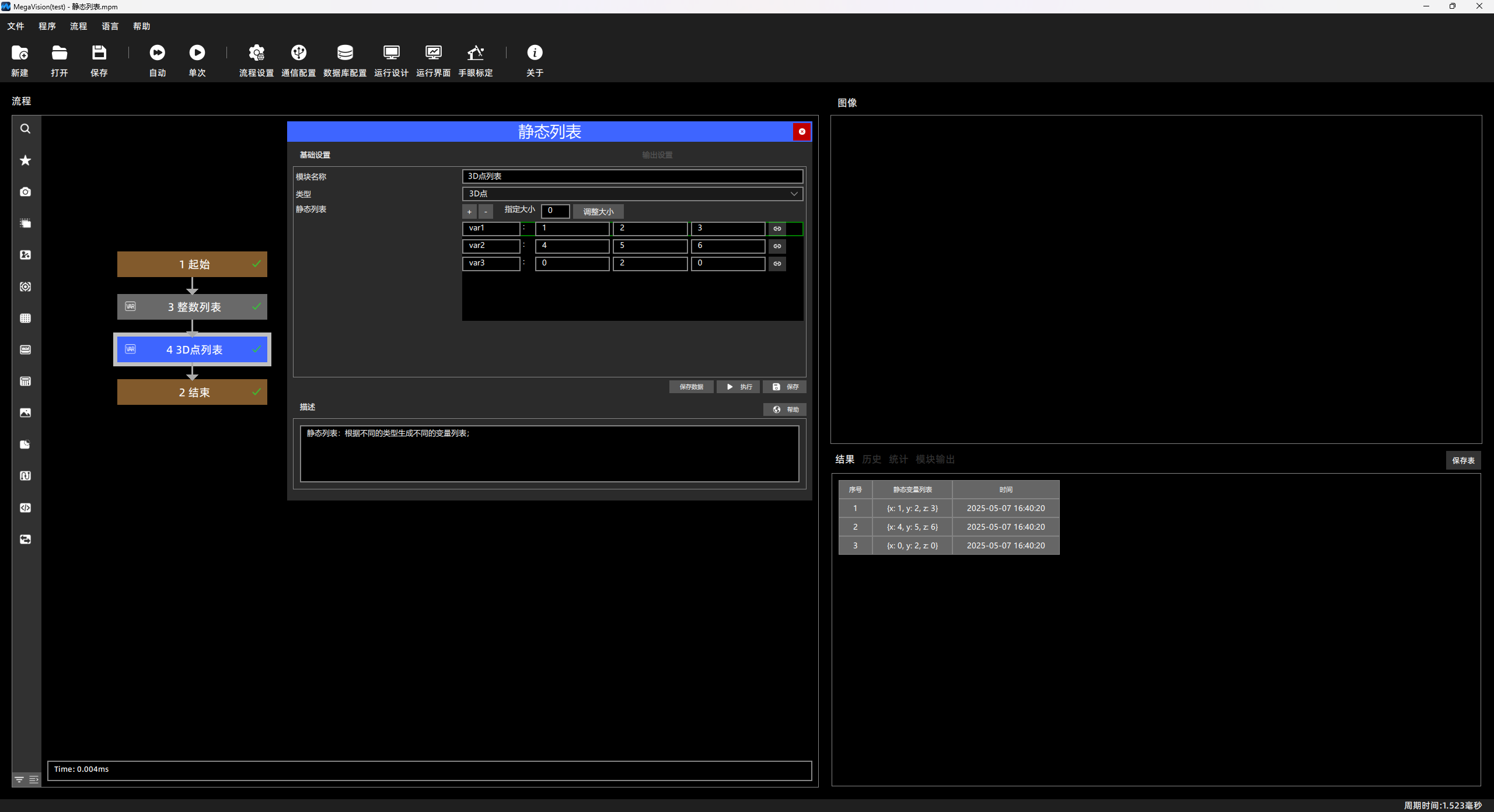The width and height of the screenshot is (1494, 812).
Task: Click the 执行 execute button
Action: [x=738, y=387]
